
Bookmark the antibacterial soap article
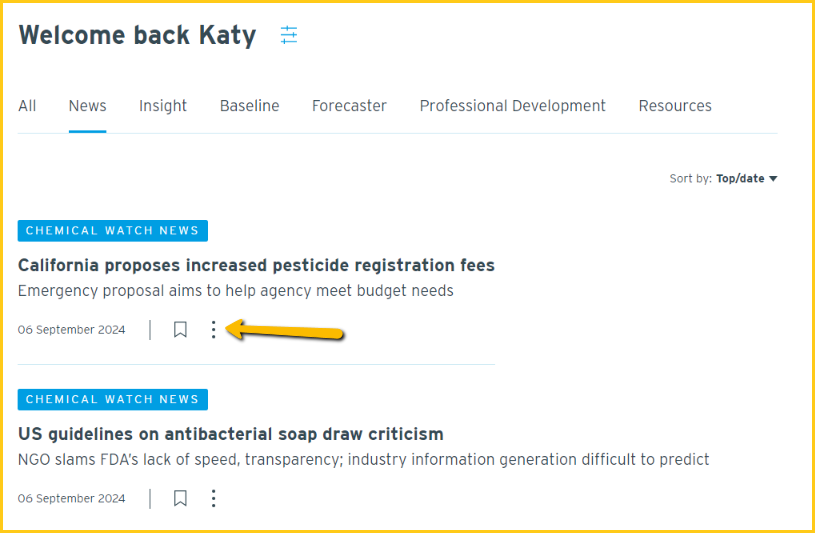pos(180,498)
